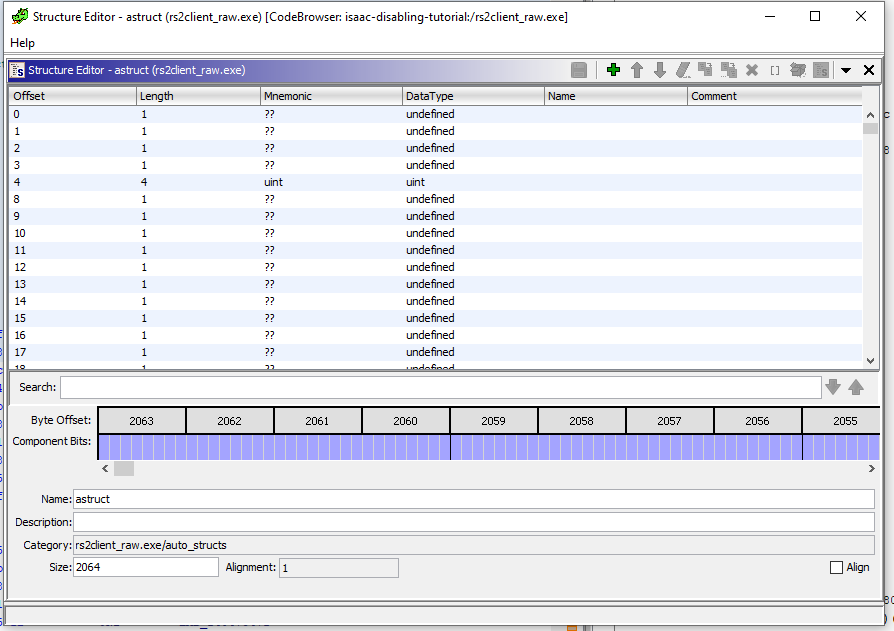
Task: Click the Clear Components eraser icon
Action: click(x=682, y=70)
